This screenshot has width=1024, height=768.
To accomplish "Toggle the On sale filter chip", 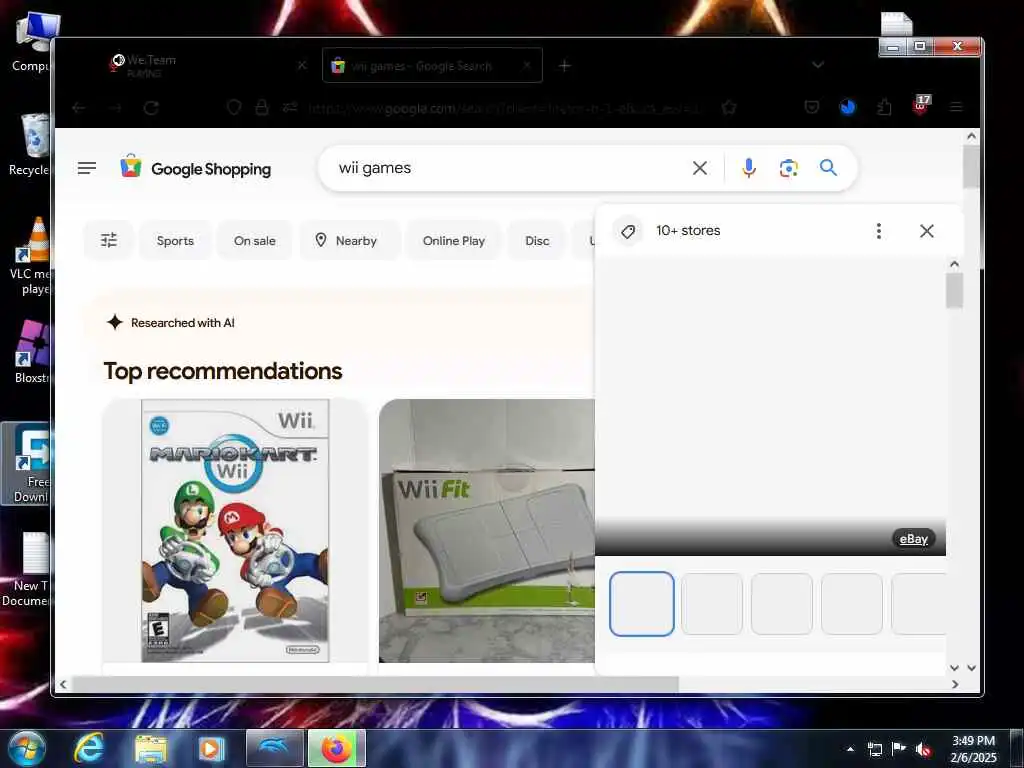I will pyautogui.click(x=255, y=240).
